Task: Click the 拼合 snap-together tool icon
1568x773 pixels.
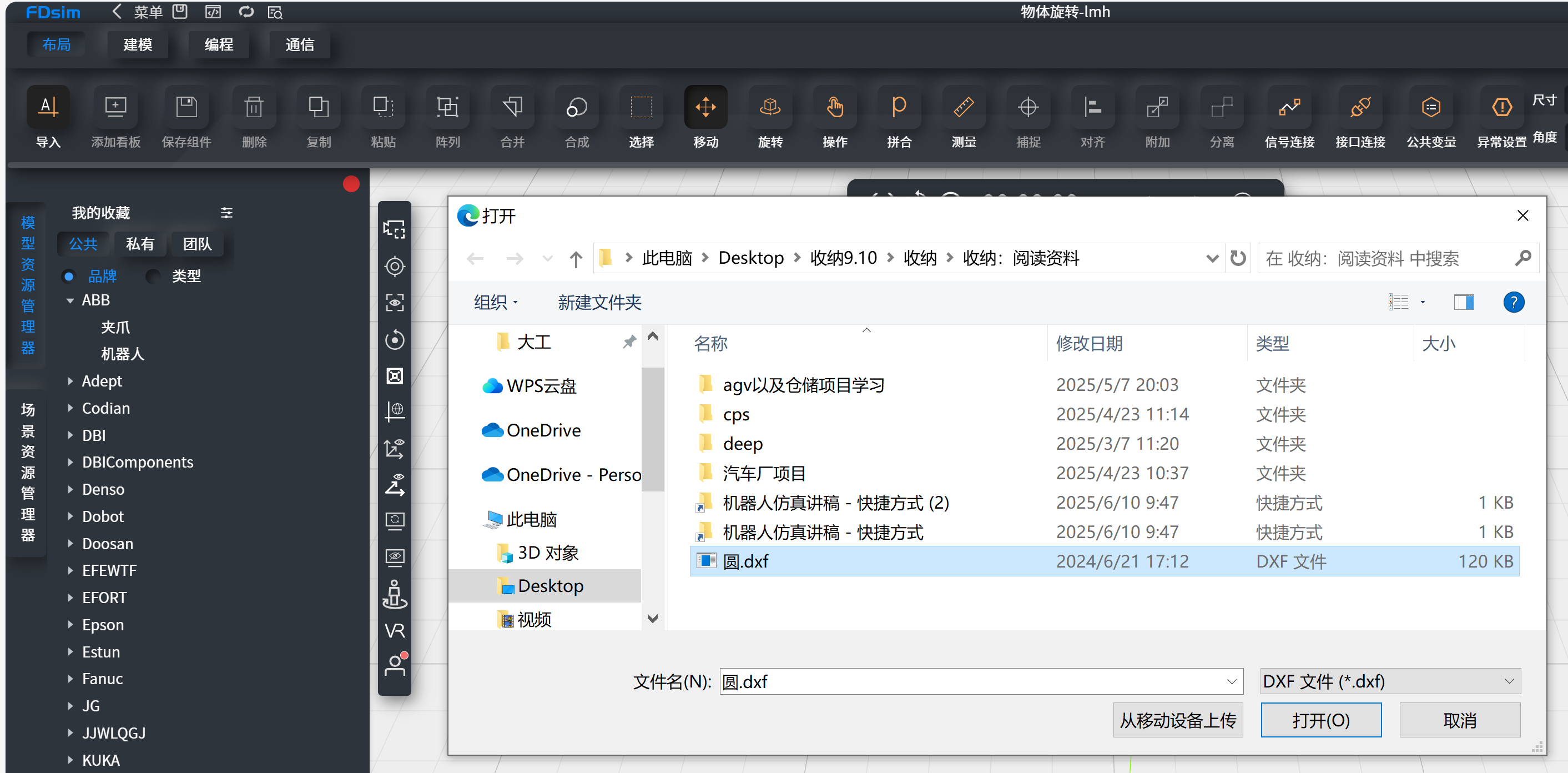Action: [x=899, y=107]
